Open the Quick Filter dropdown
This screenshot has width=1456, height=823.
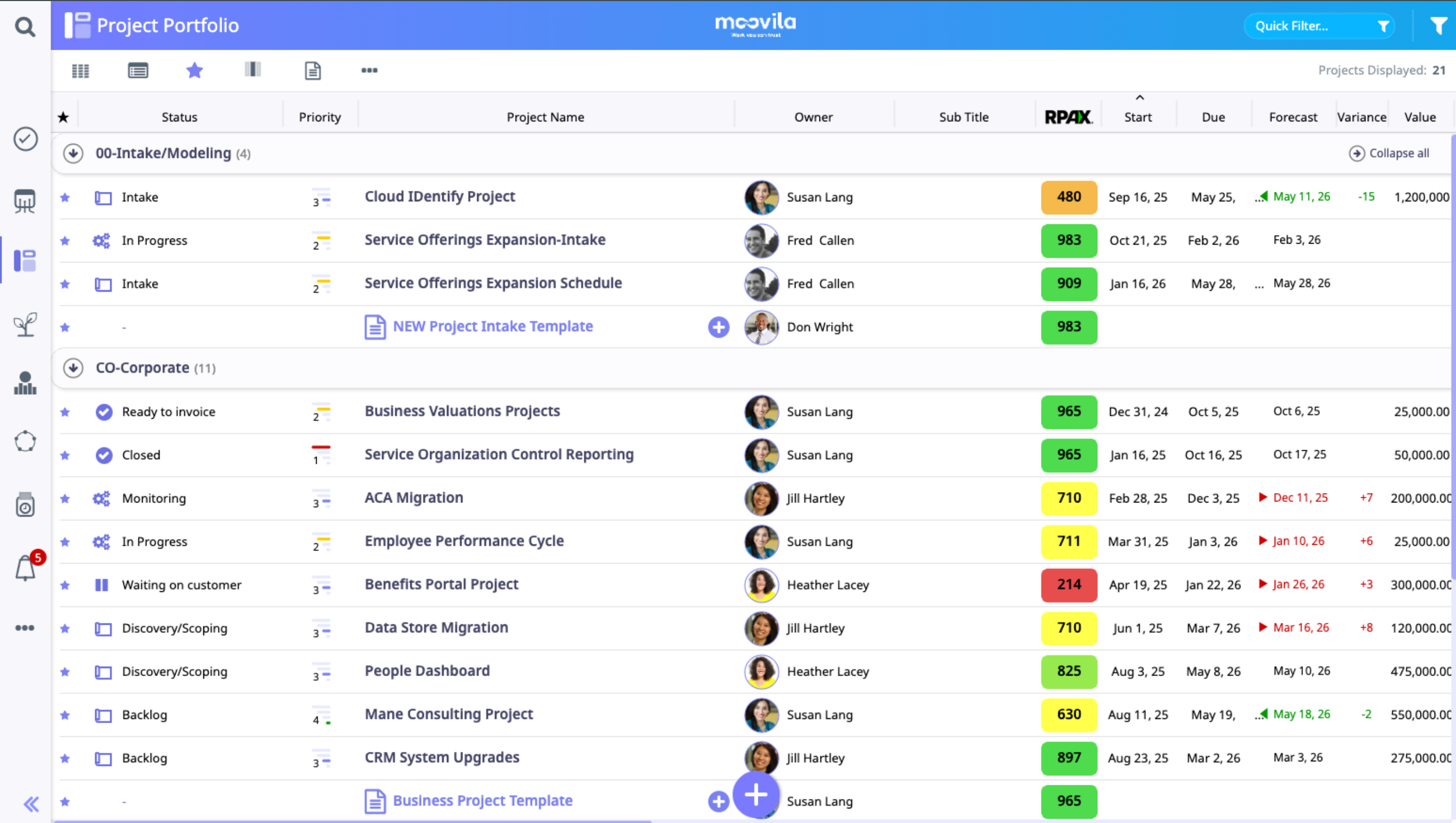(x=1319, y=26)
